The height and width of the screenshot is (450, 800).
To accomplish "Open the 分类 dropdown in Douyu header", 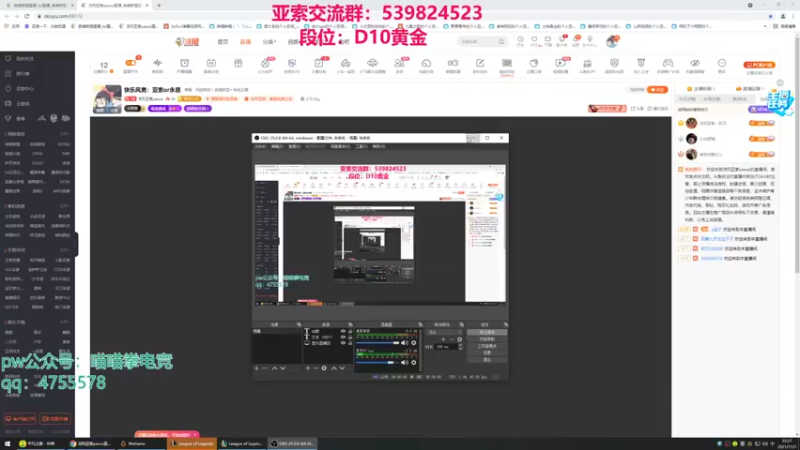I will pyautogui.click(x=269, y=42).
